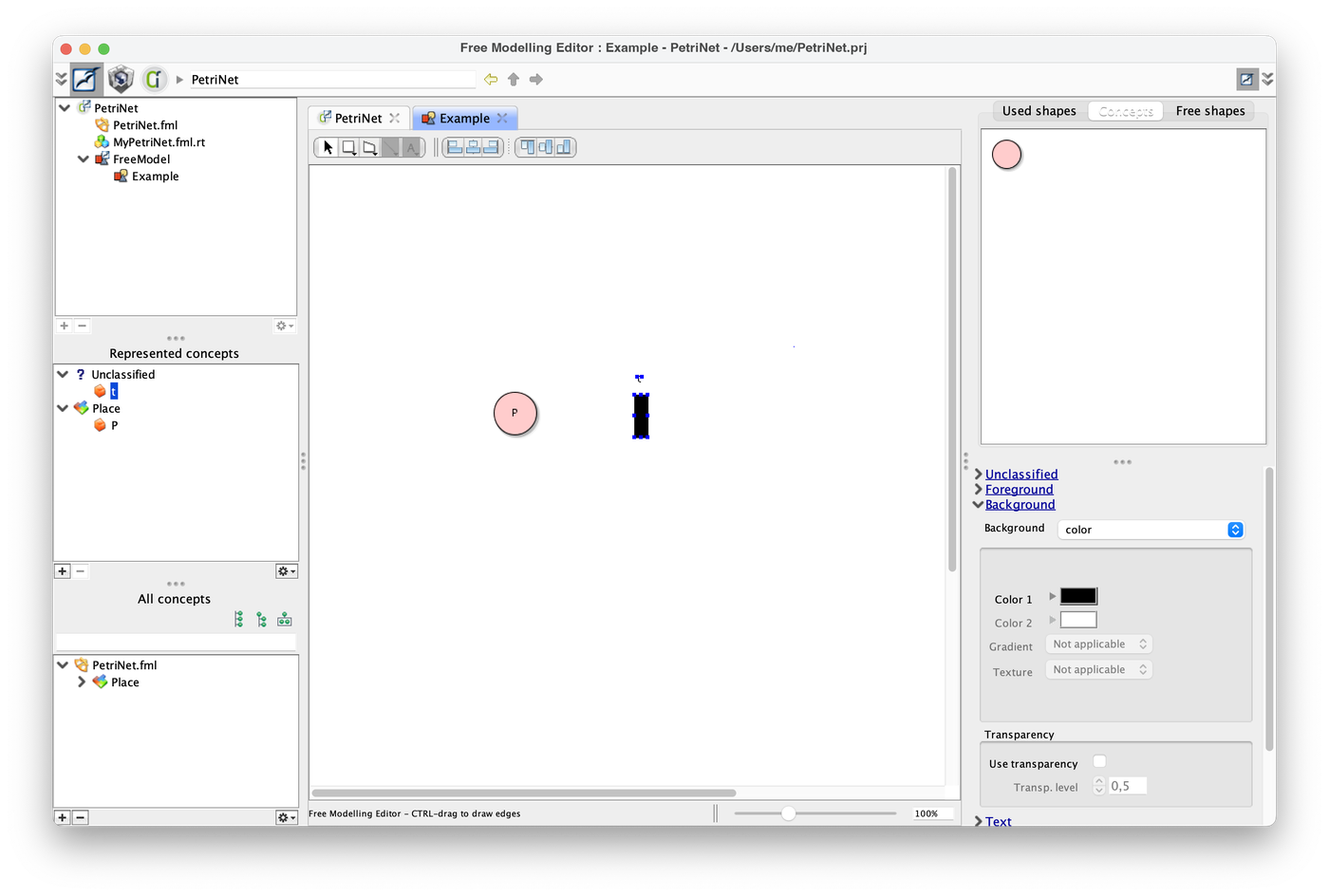
Task: Collapse the Unclassified concepts node
Action: [63, 374]
